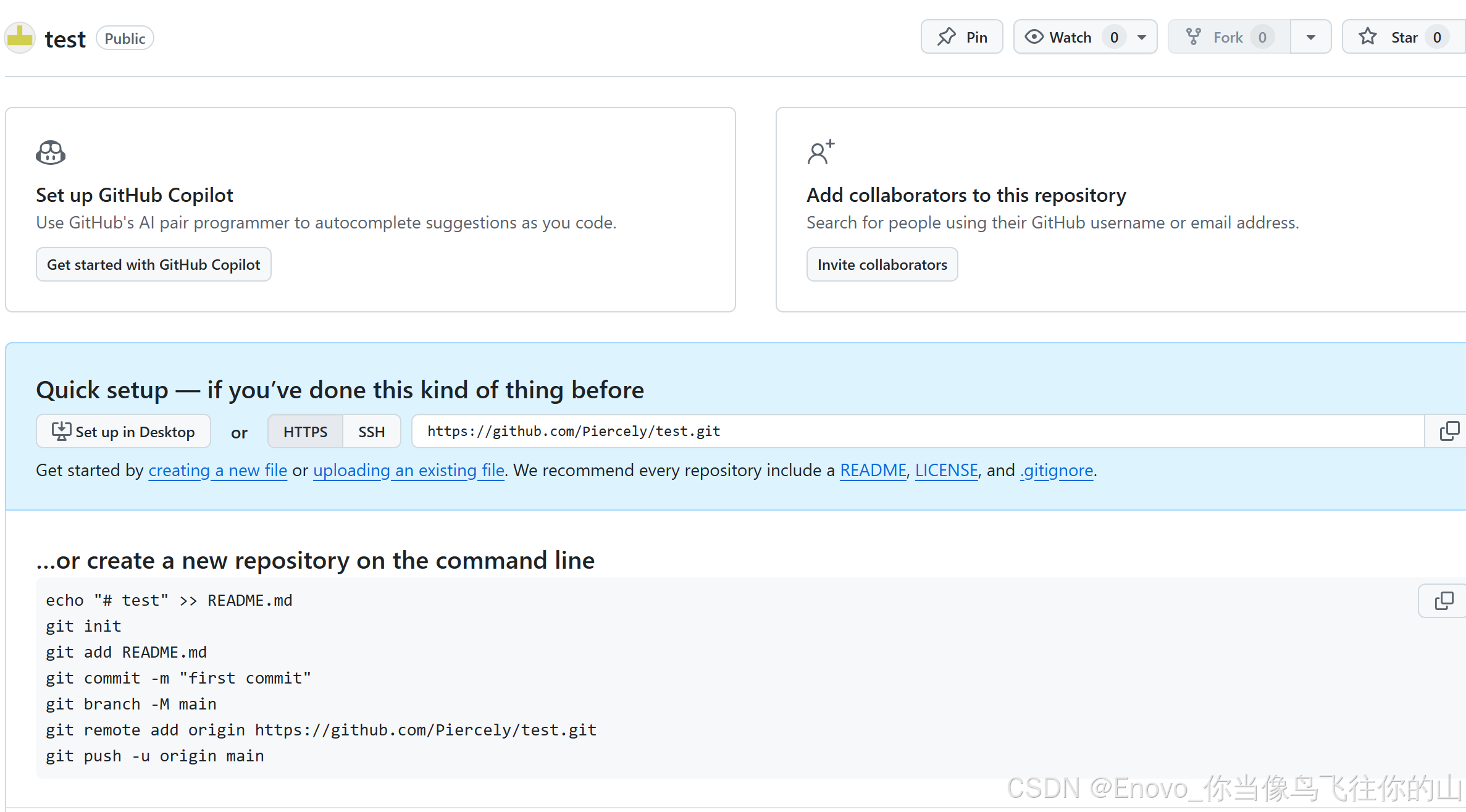Click the repository URL input field

pyautogui.click(x=918, y=431)
